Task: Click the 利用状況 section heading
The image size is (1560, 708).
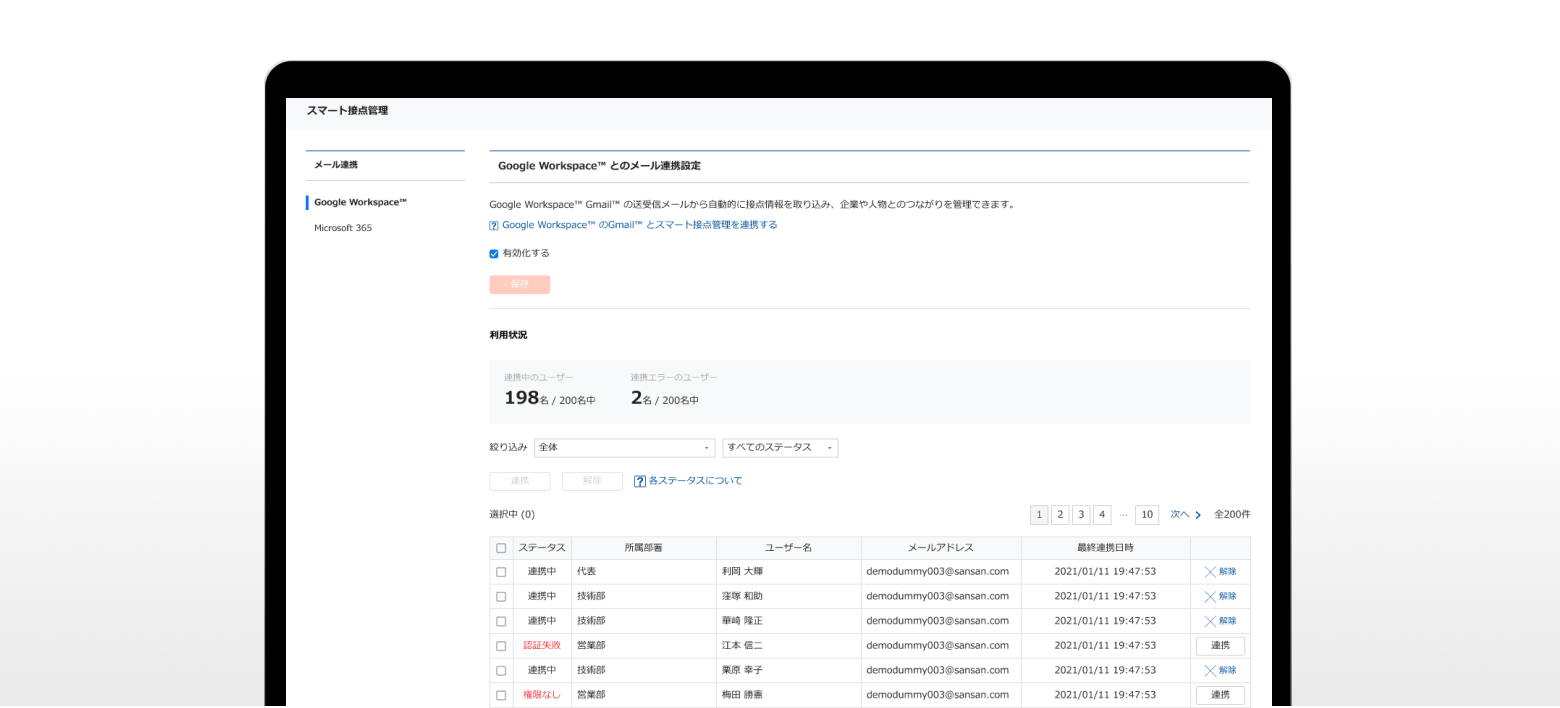Action: point(508,335)
